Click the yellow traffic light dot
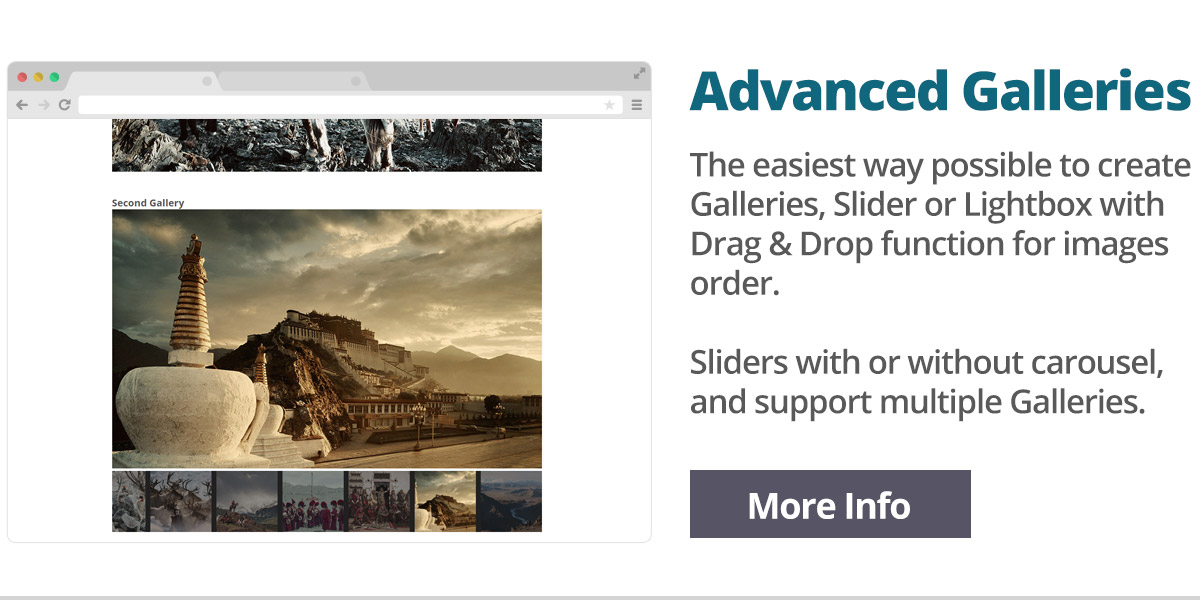The image size is (1200, 600). point(39,77)
